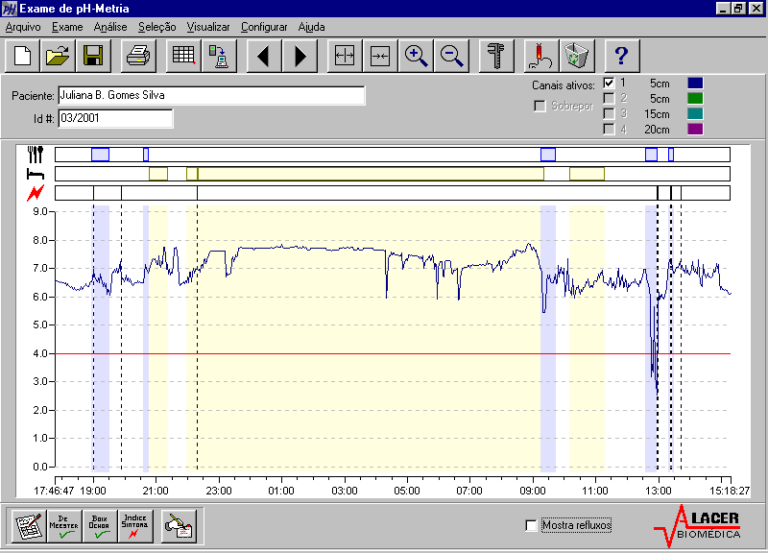Open the DeMeester score button
The width and height of the screenshot is (768, 553).
point(62,524)
